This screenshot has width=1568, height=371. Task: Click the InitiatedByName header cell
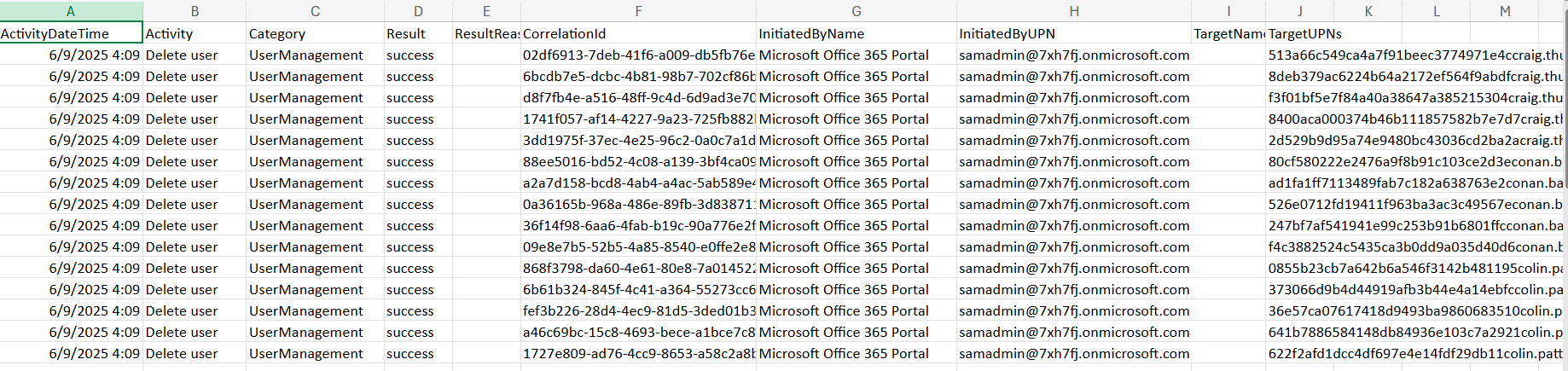[857, 34]
